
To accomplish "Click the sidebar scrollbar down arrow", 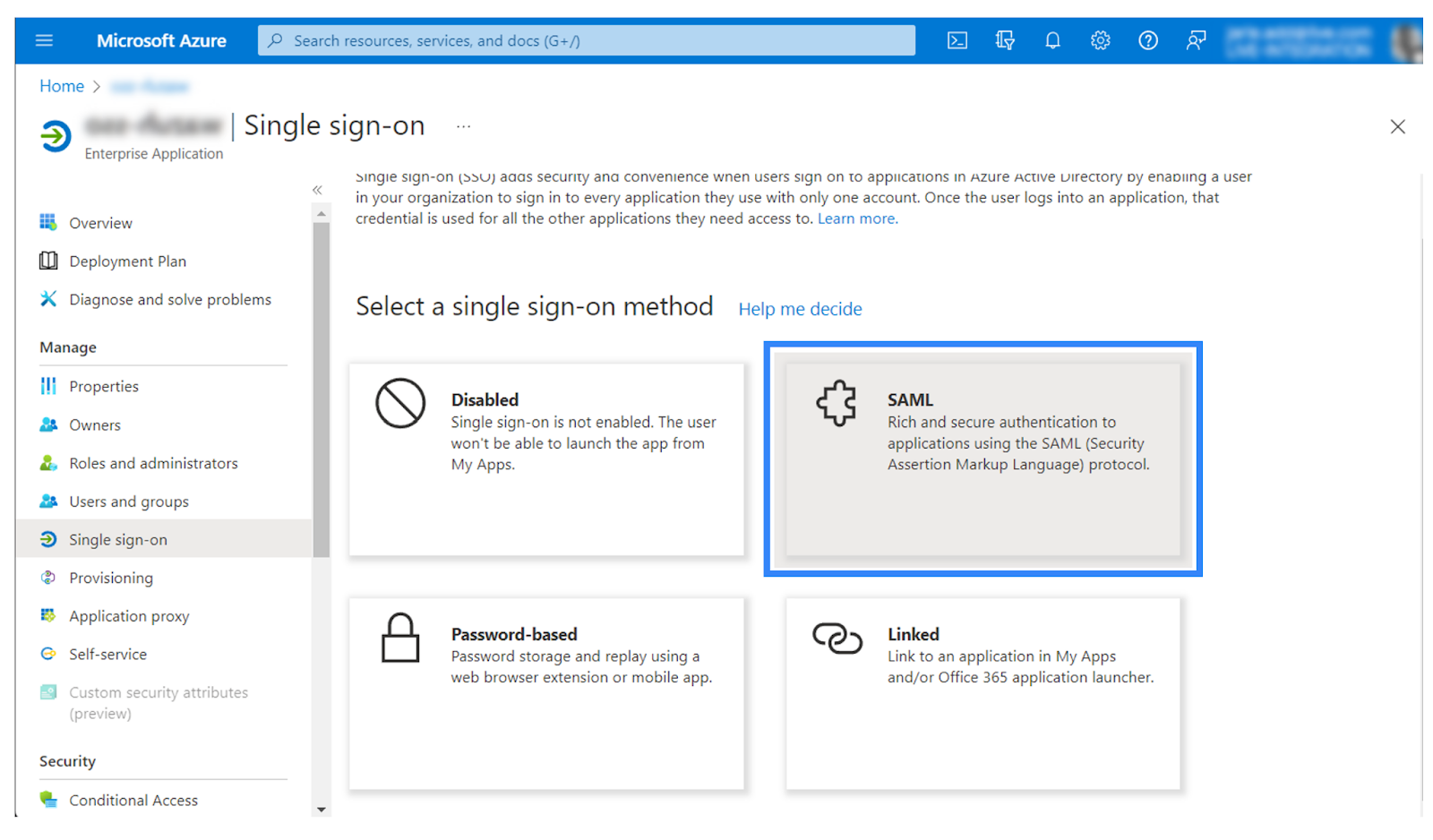I will [x=322, y=810].
